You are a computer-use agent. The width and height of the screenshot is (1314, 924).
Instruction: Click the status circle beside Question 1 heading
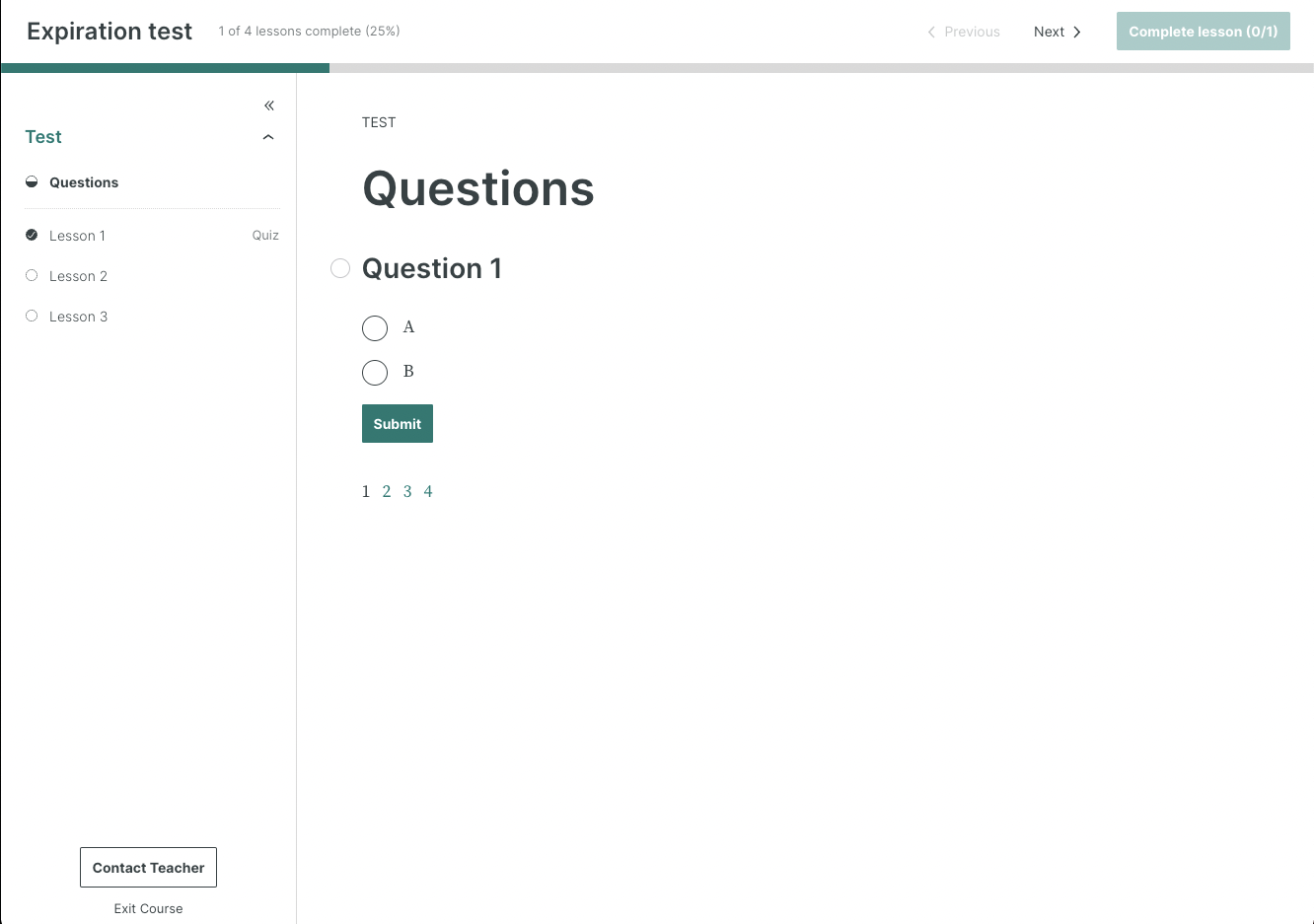(340, 268)
